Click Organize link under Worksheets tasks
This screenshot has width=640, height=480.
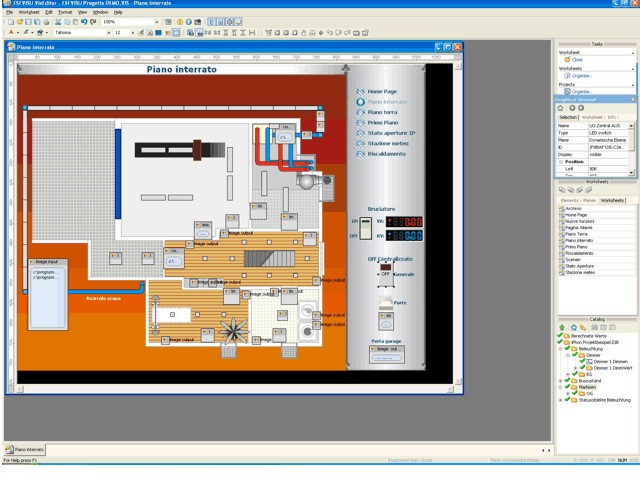coord(582,76)
